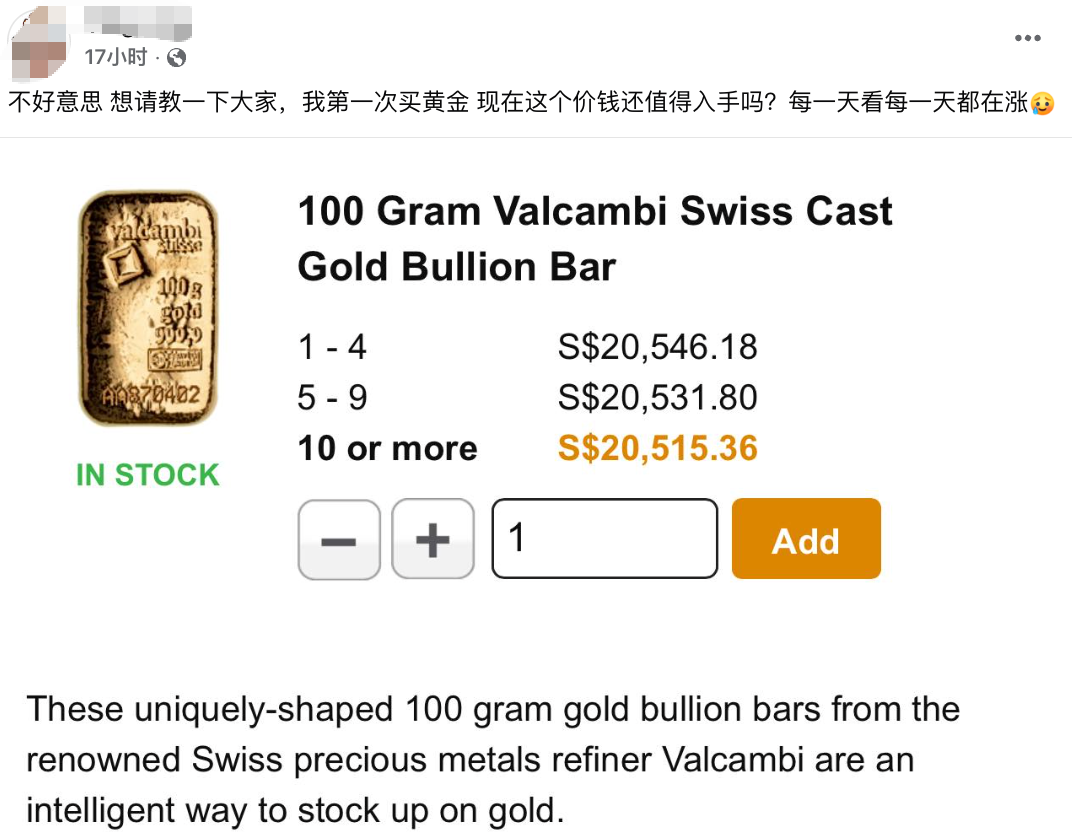Image resolution: width=1072 pixels, height=840 pixels.
Task: Decrease quantity with the minus button
Action: 339,540
